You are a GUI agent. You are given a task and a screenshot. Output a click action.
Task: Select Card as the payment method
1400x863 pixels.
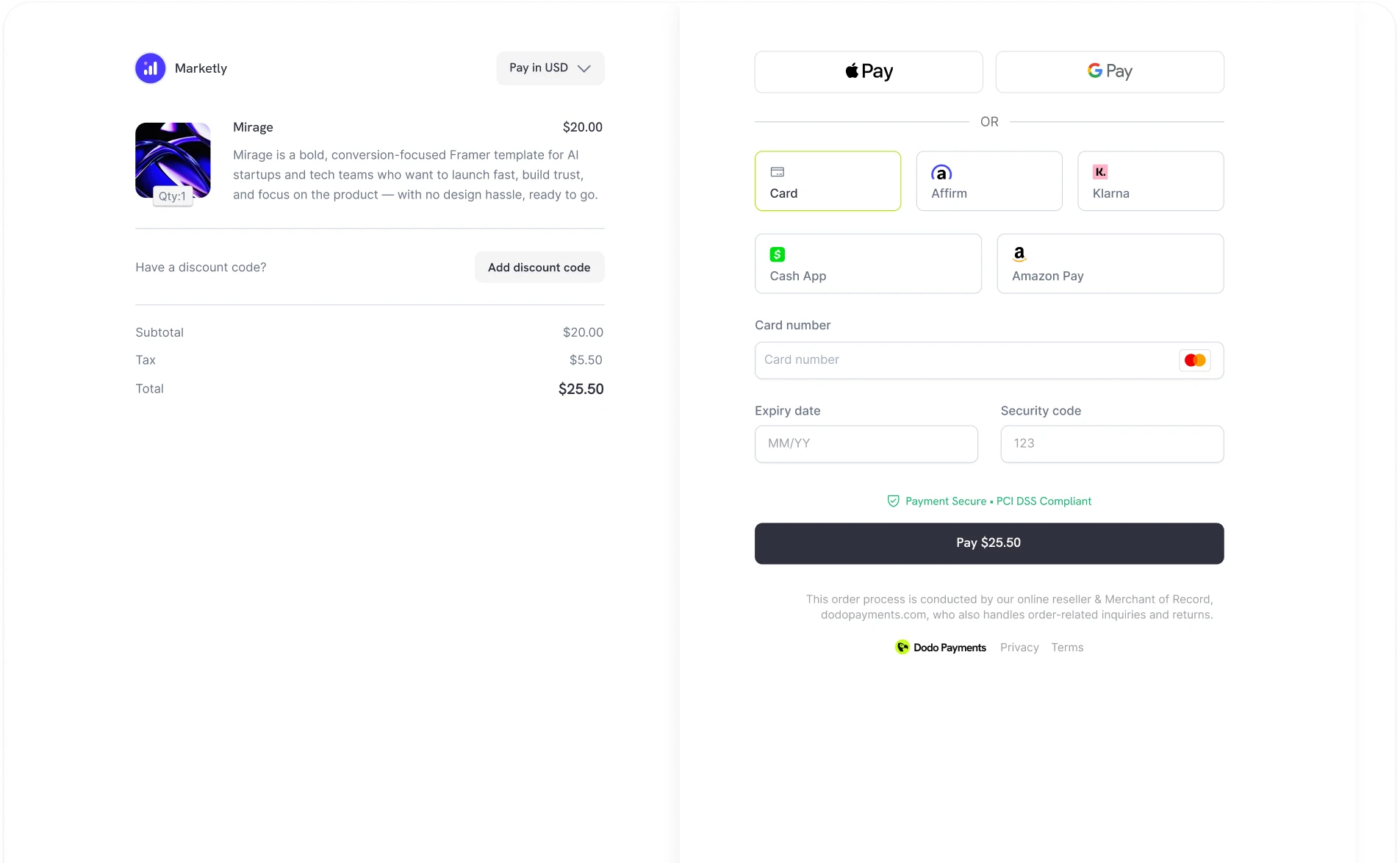(828, 181)
